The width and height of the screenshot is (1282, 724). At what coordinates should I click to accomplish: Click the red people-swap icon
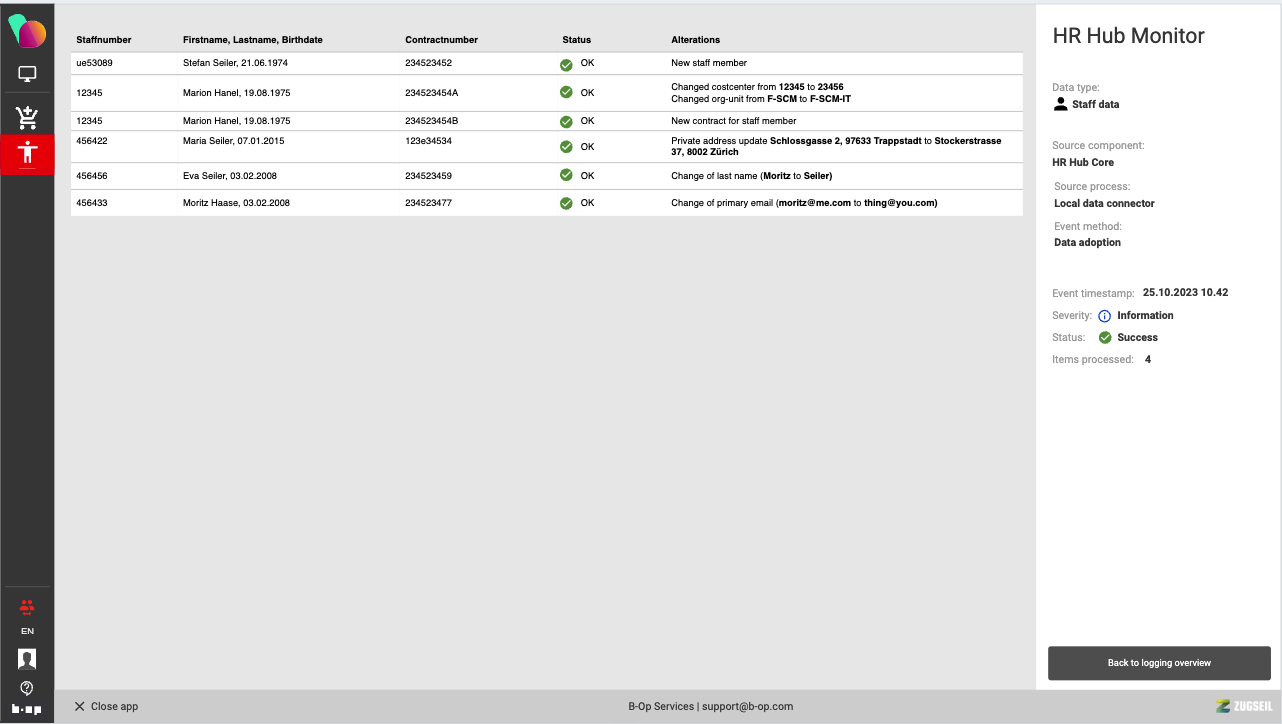click(x=27, y=607)
